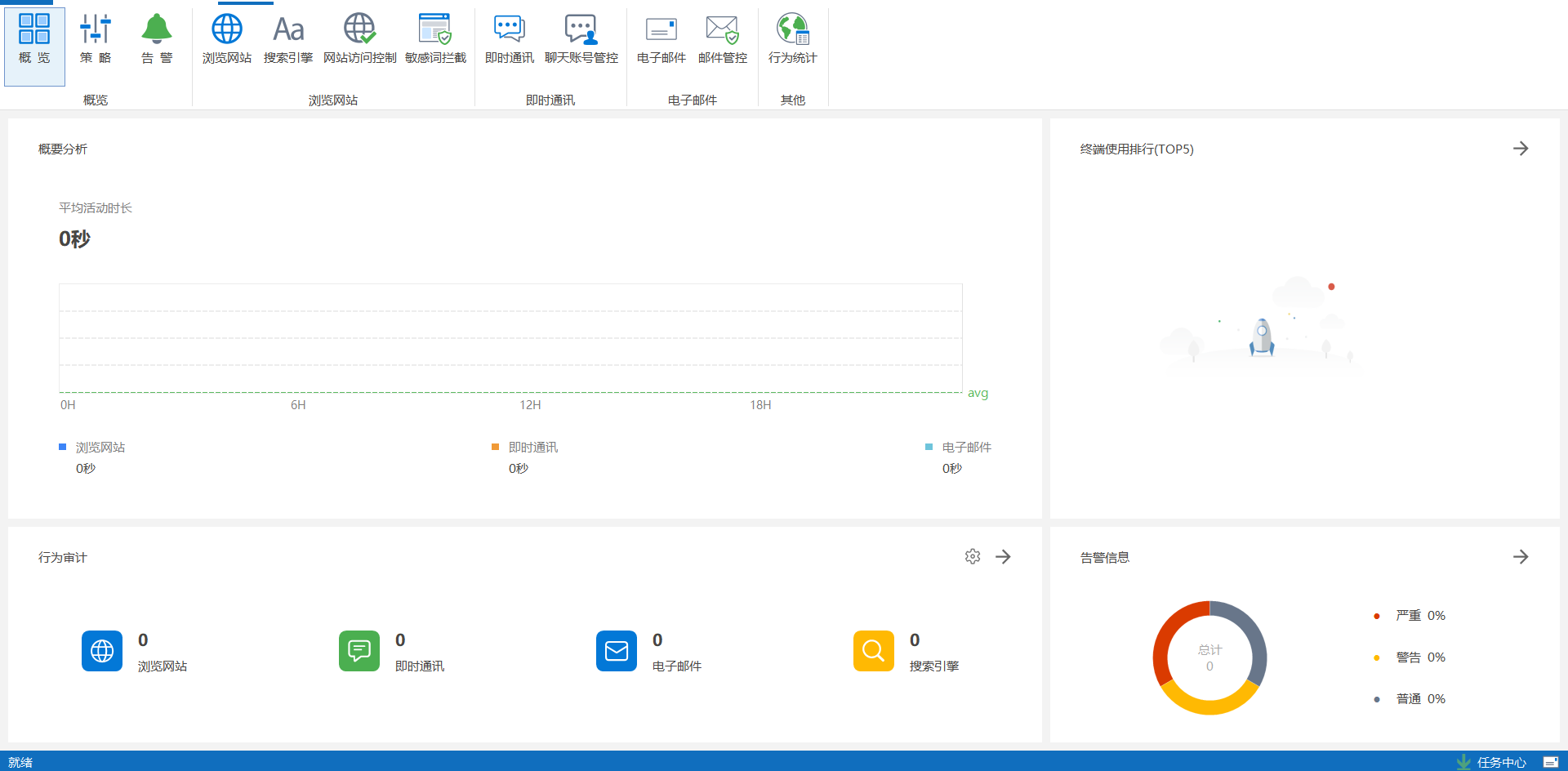Open 任务中心 in status bar
This screenshot has width=1568, height=771.
click(1493, 762)
